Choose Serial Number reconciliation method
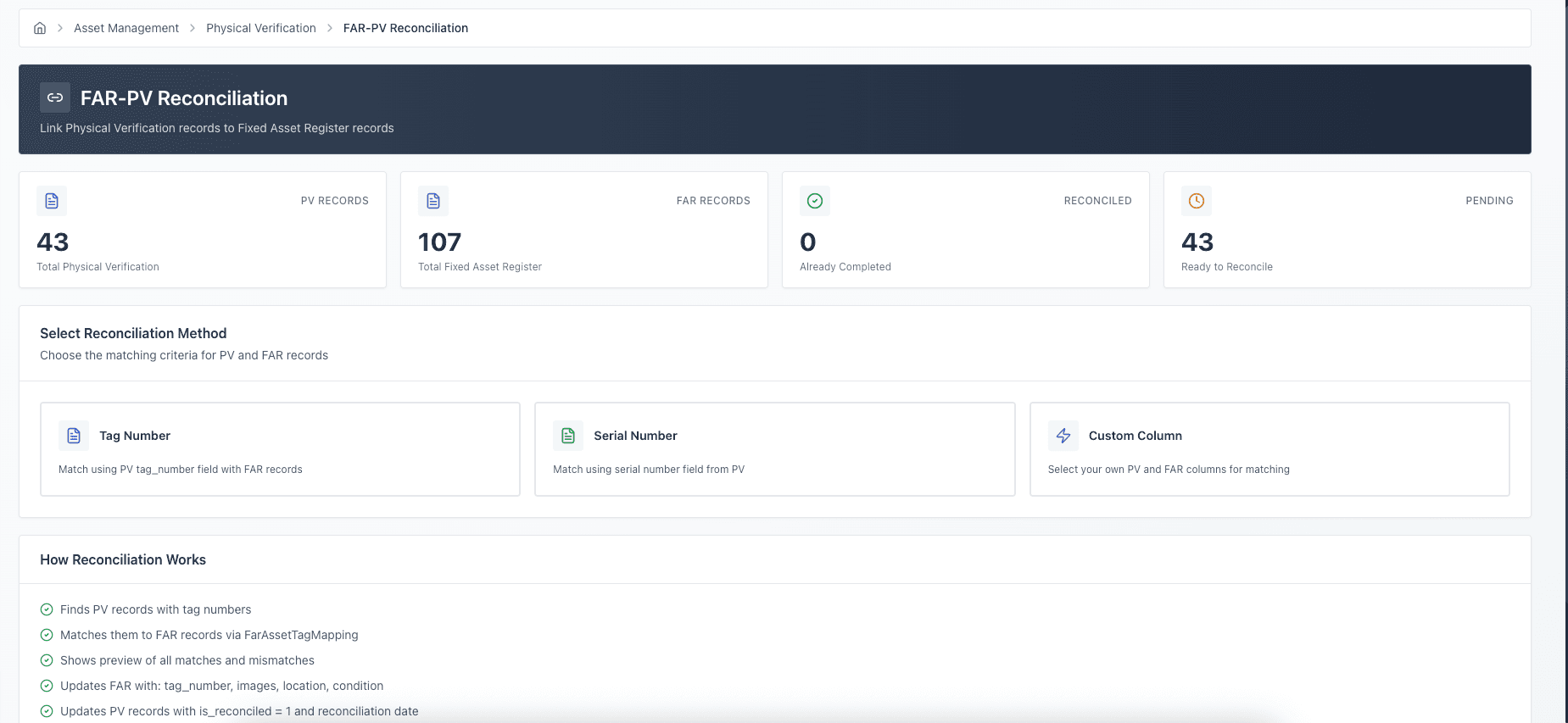Viewport: 1568px width, 723px height. (774, 449)
